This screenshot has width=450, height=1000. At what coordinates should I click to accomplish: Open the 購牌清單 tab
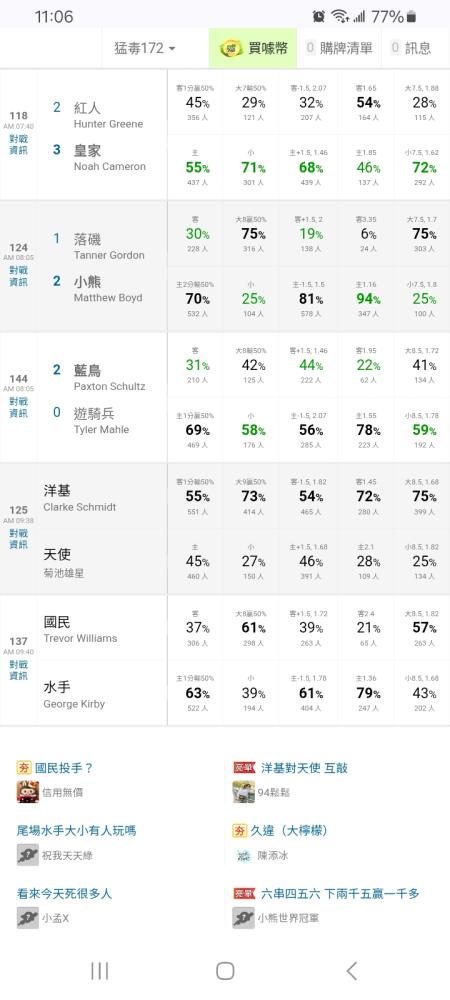point(339,48)
